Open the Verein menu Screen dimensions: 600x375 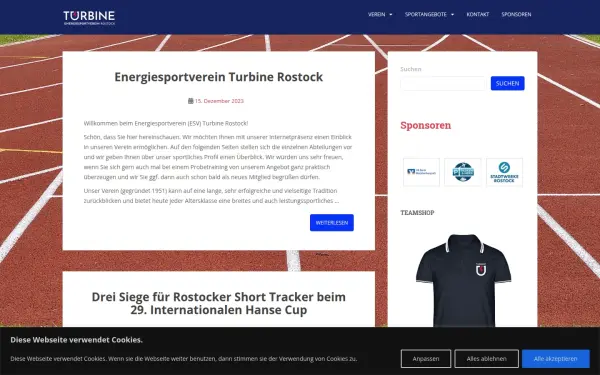coord(377,15)
